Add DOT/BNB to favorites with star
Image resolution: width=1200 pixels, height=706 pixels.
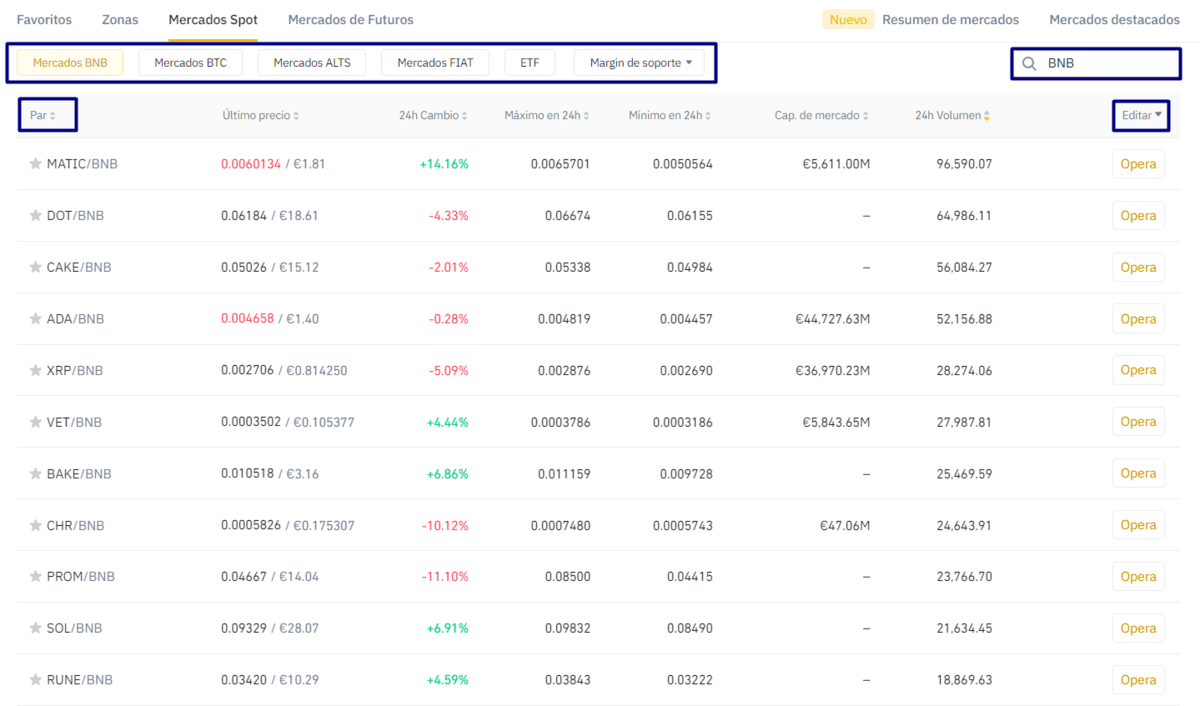point(35,216)
